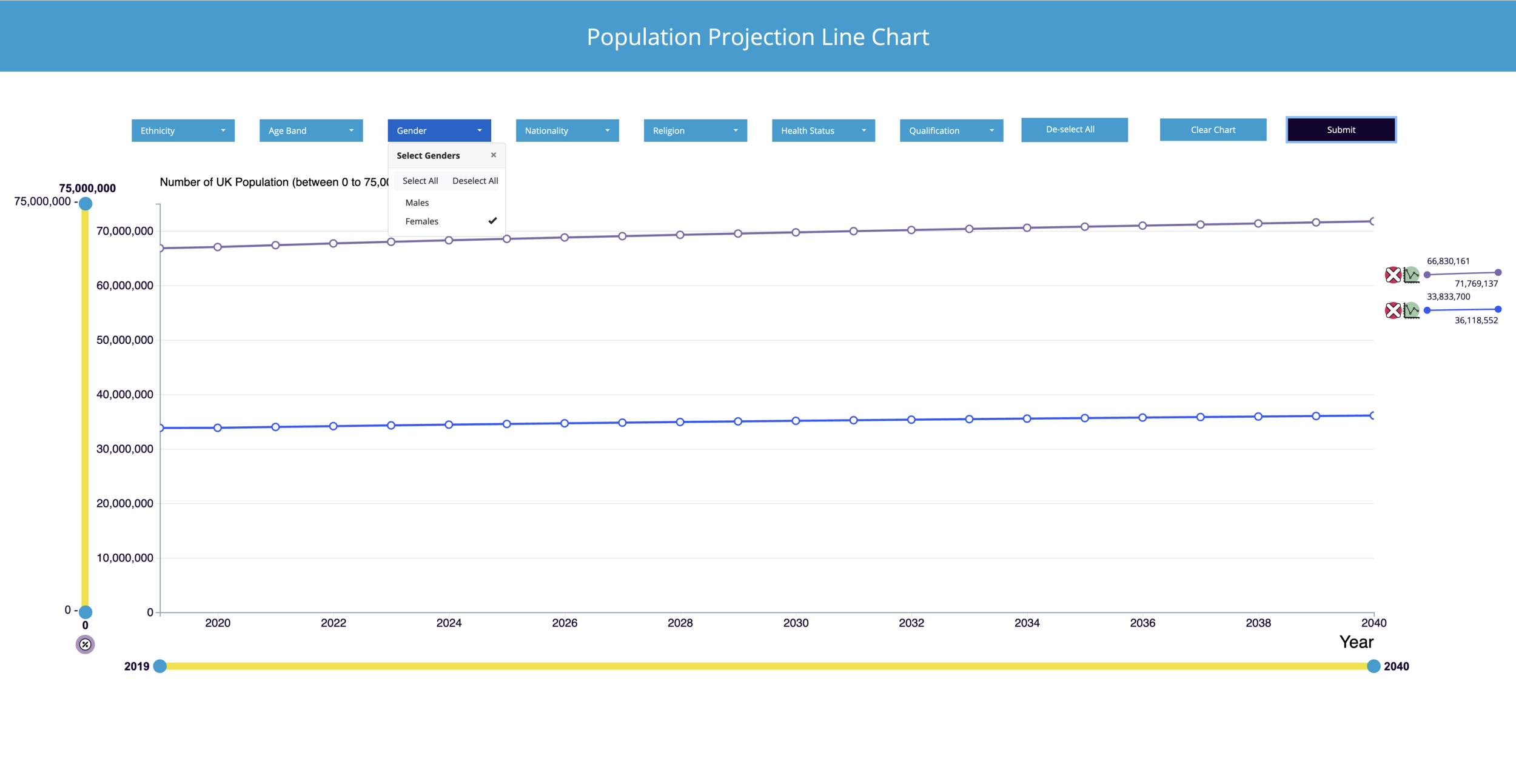
Task: Click the Population Projection Line Chart heading
Action: [x=758, y=37]
